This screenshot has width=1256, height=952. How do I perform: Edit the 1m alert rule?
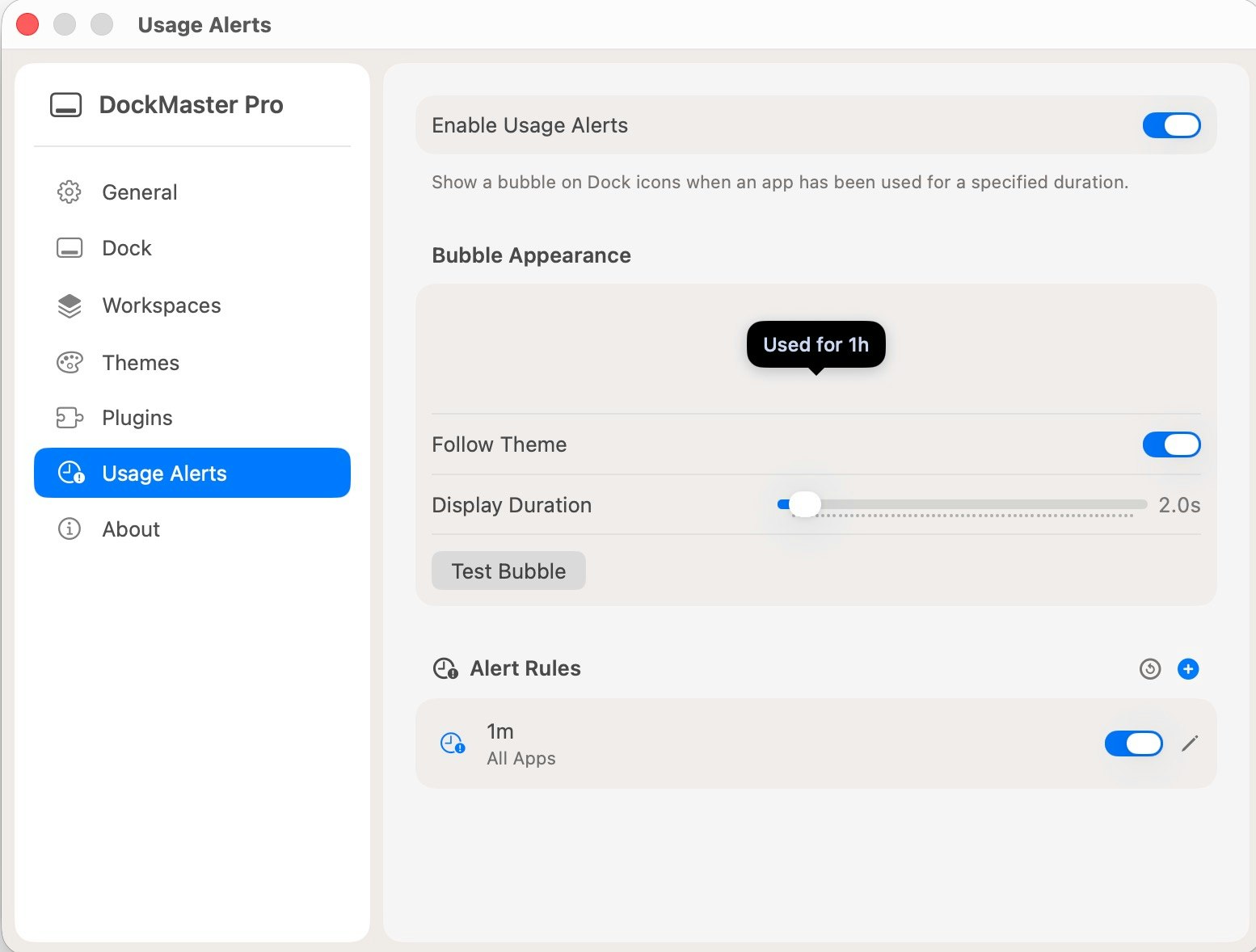point(1190,743)
